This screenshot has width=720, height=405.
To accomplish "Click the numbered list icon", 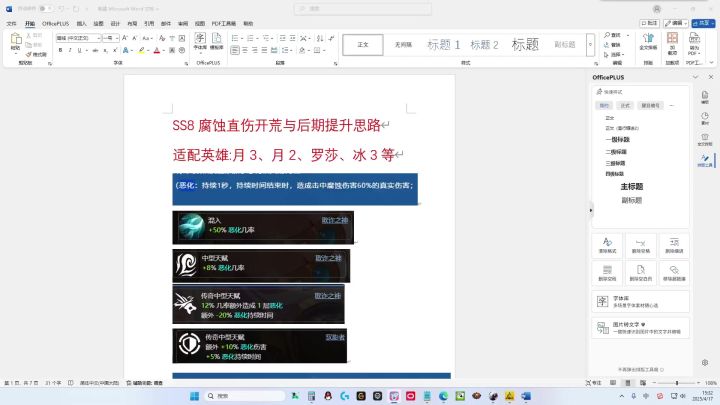I will tap(250, 38).
